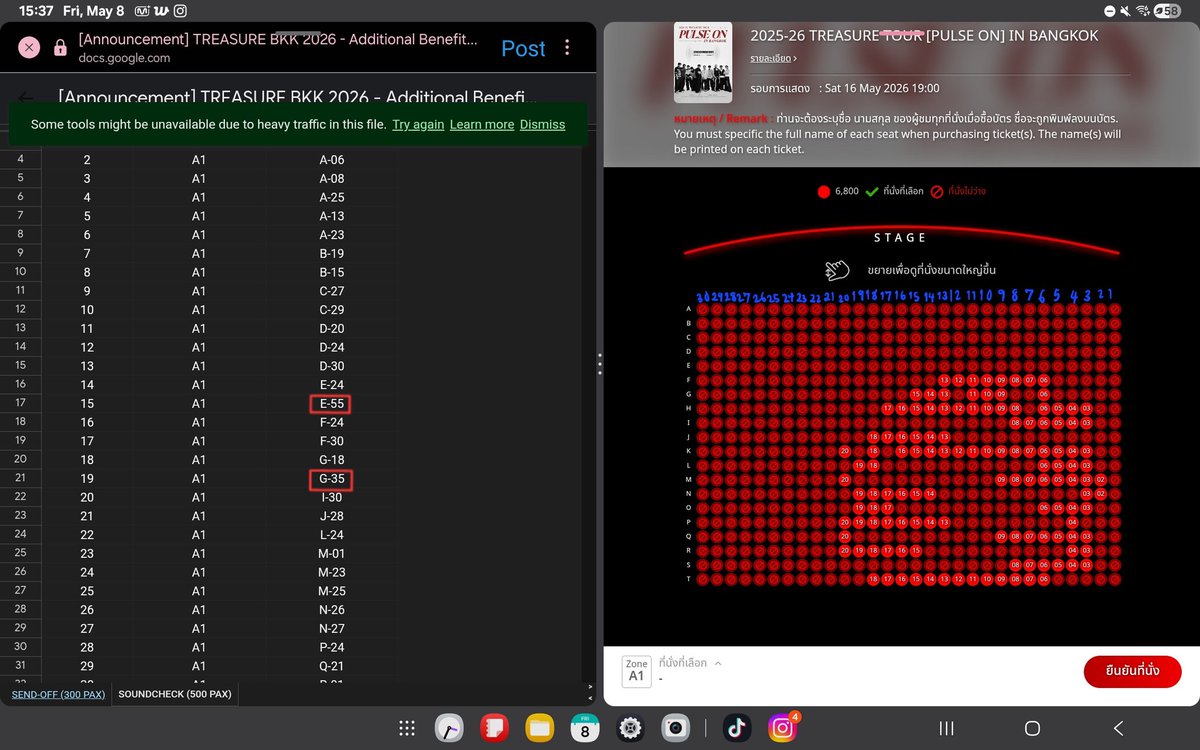The width and height of the screenshot is (1200, 750).
Task: Select available seat 15 in row R
Action: pos(915,550)
